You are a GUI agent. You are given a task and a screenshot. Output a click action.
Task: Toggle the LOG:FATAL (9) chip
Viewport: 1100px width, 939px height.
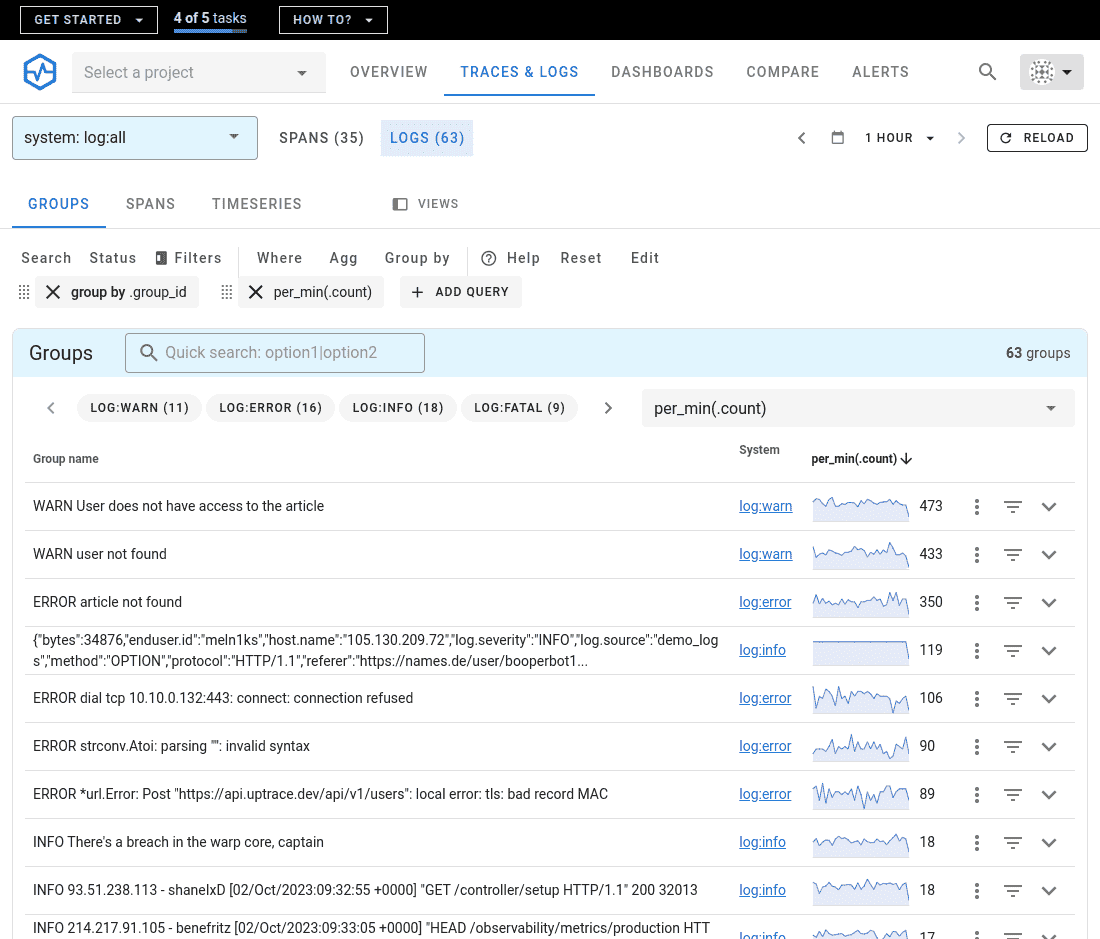point(519,408)
